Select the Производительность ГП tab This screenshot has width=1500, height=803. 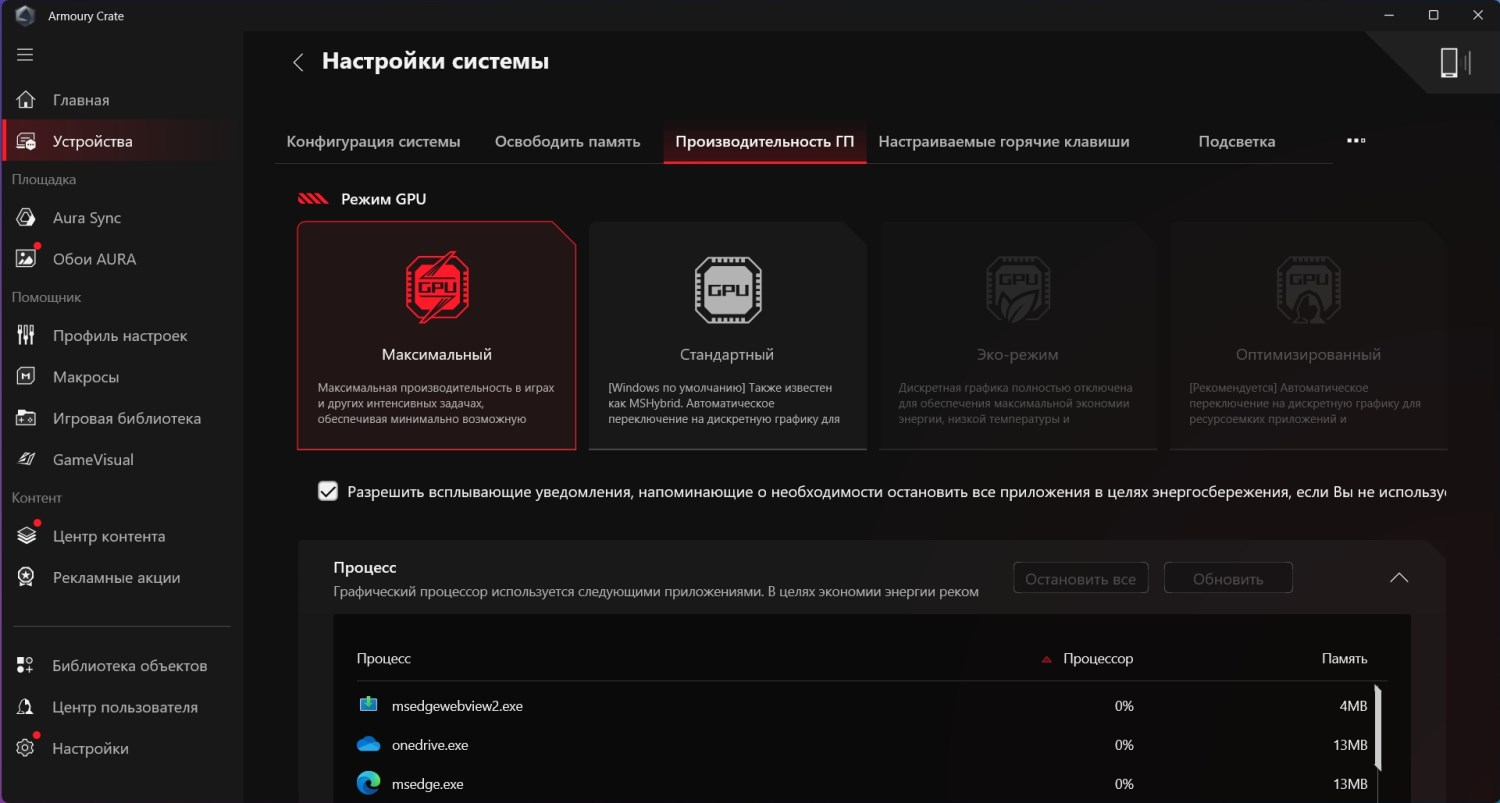coord(765,142)
